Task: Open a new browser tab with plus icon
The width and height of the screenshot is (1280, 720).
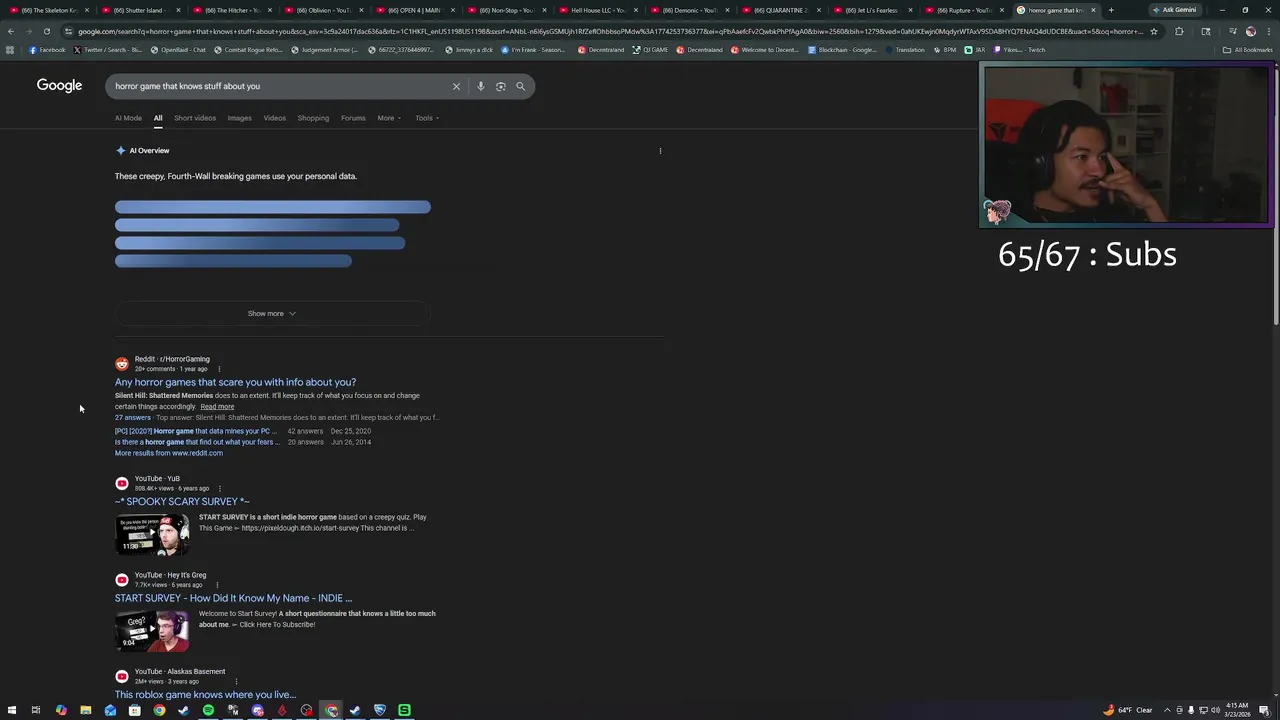Action: point(1110,10)
